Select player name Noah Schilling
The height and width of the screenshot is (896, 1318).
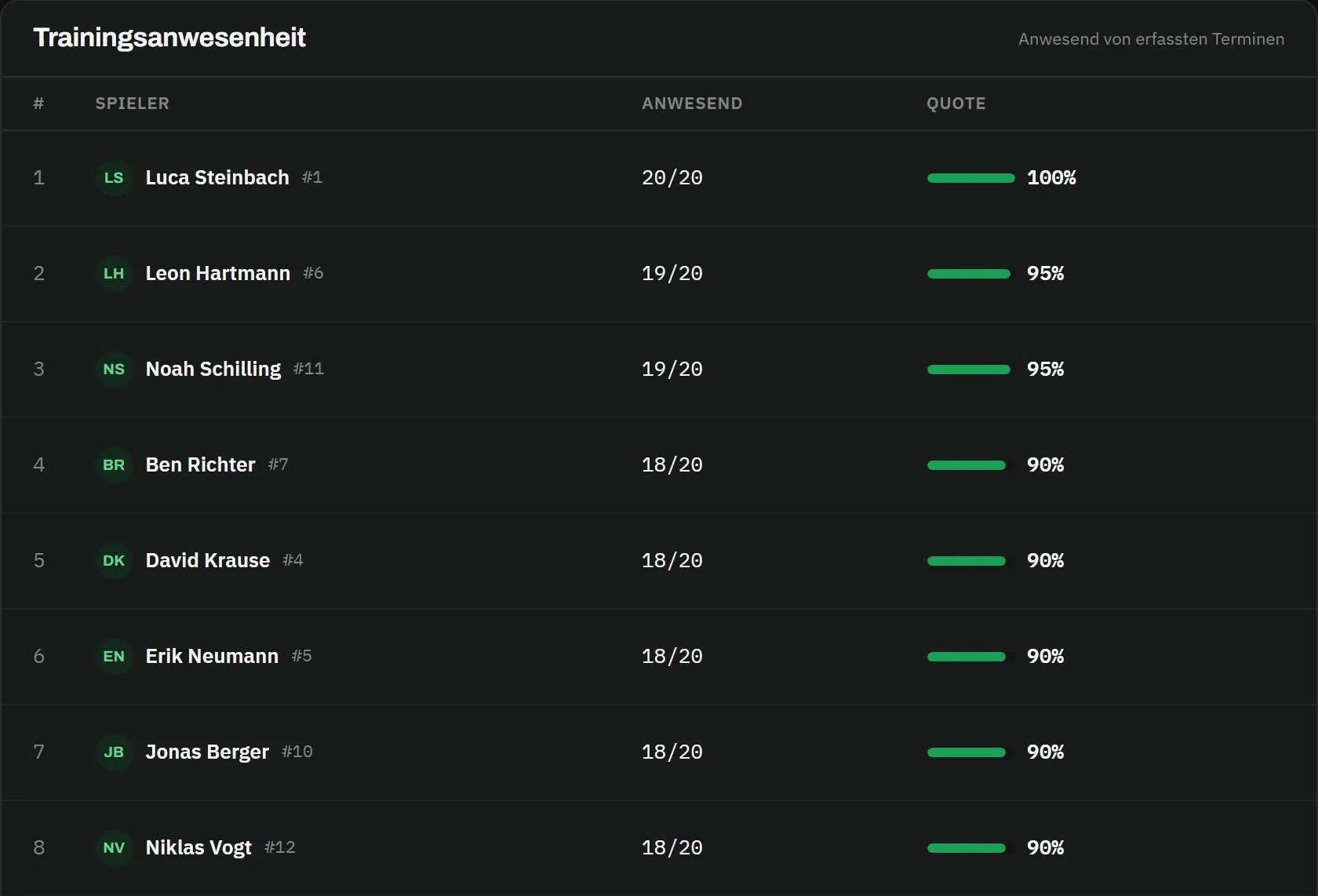click(213, 370)
